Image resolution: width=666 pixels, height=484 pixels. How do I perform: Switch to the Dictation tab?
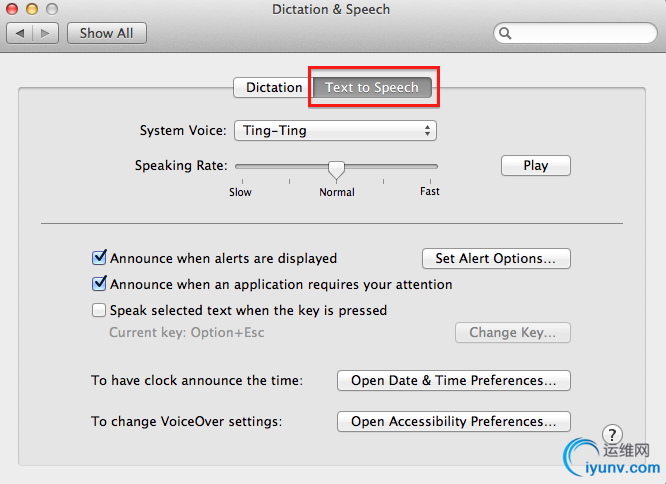(273, 87)
